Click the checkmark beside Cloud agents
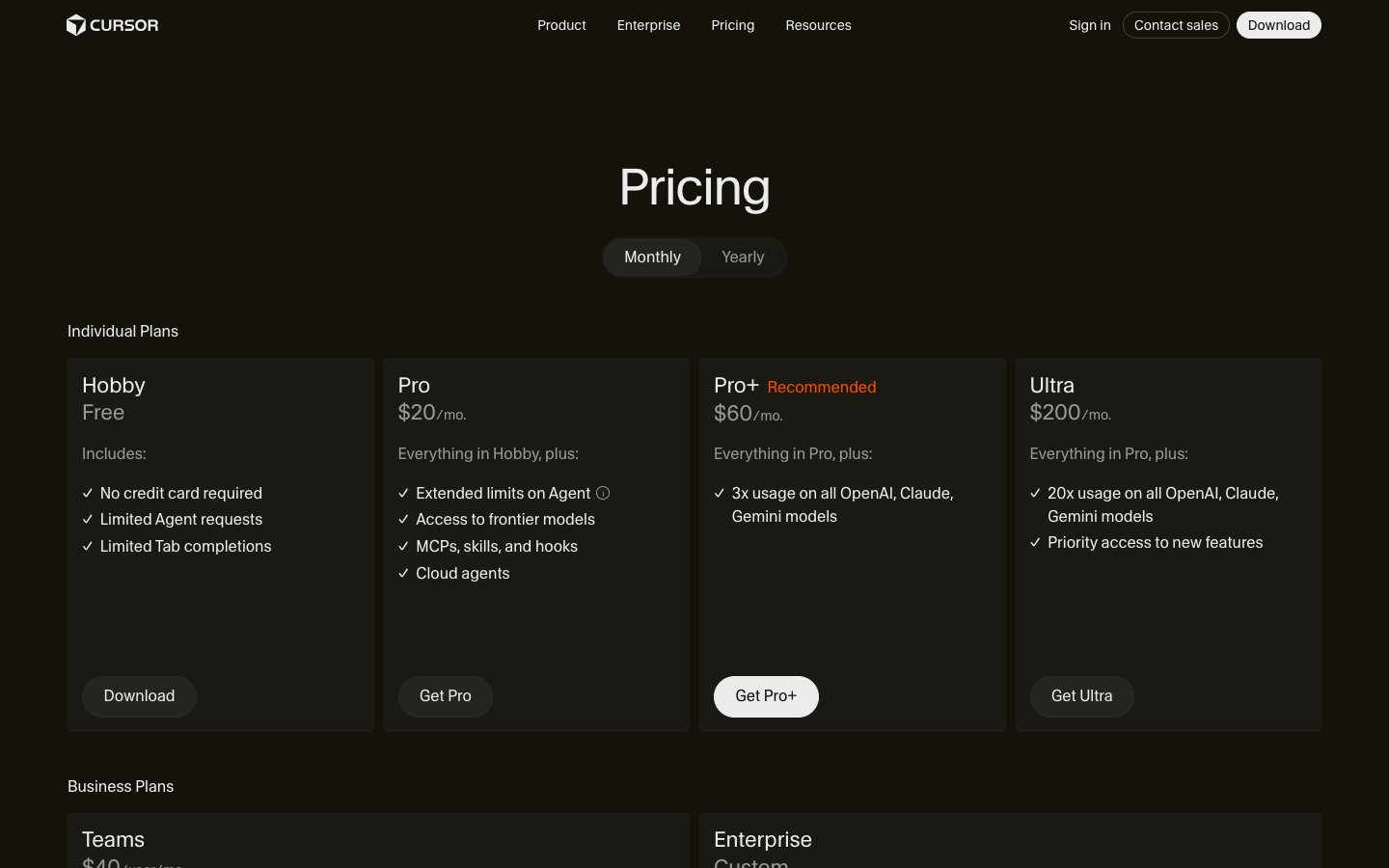 tap(404, 574)
